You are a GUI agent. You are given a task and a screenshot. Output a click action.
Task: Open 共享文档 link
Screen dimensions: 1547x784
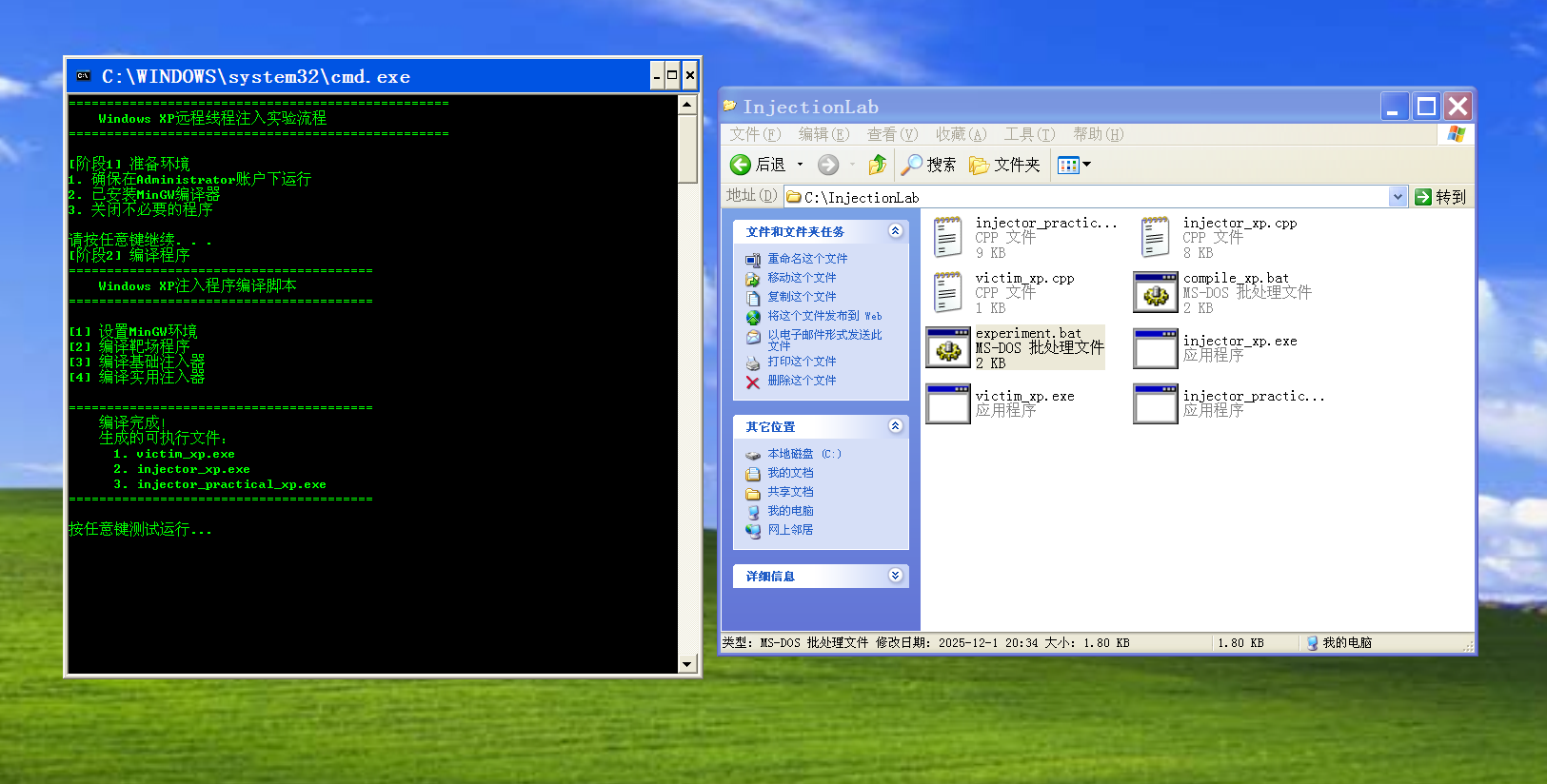(x=790, y=492)
